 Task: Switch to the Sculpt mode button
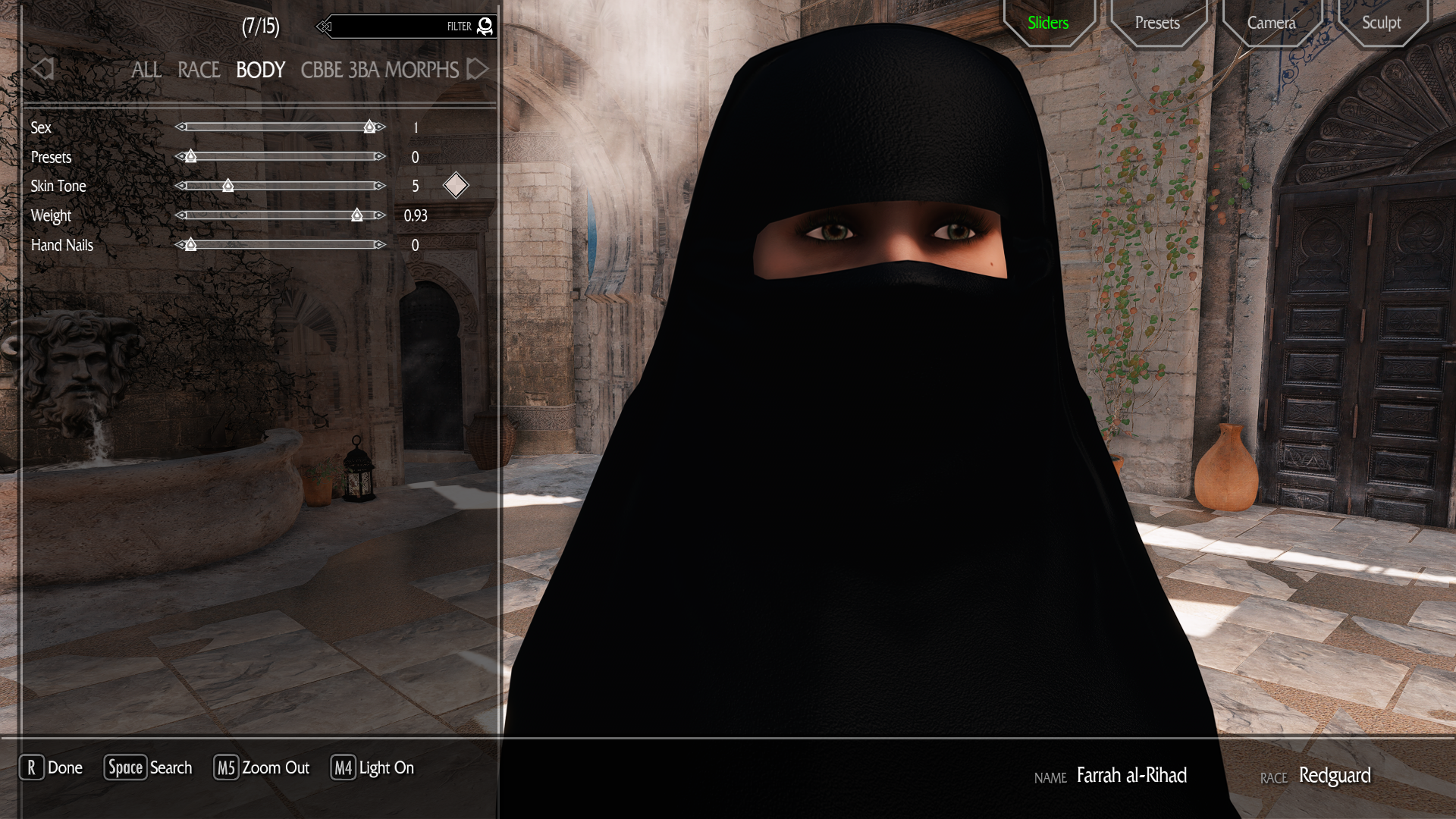pyautogui.click(x=1381, y=23)
